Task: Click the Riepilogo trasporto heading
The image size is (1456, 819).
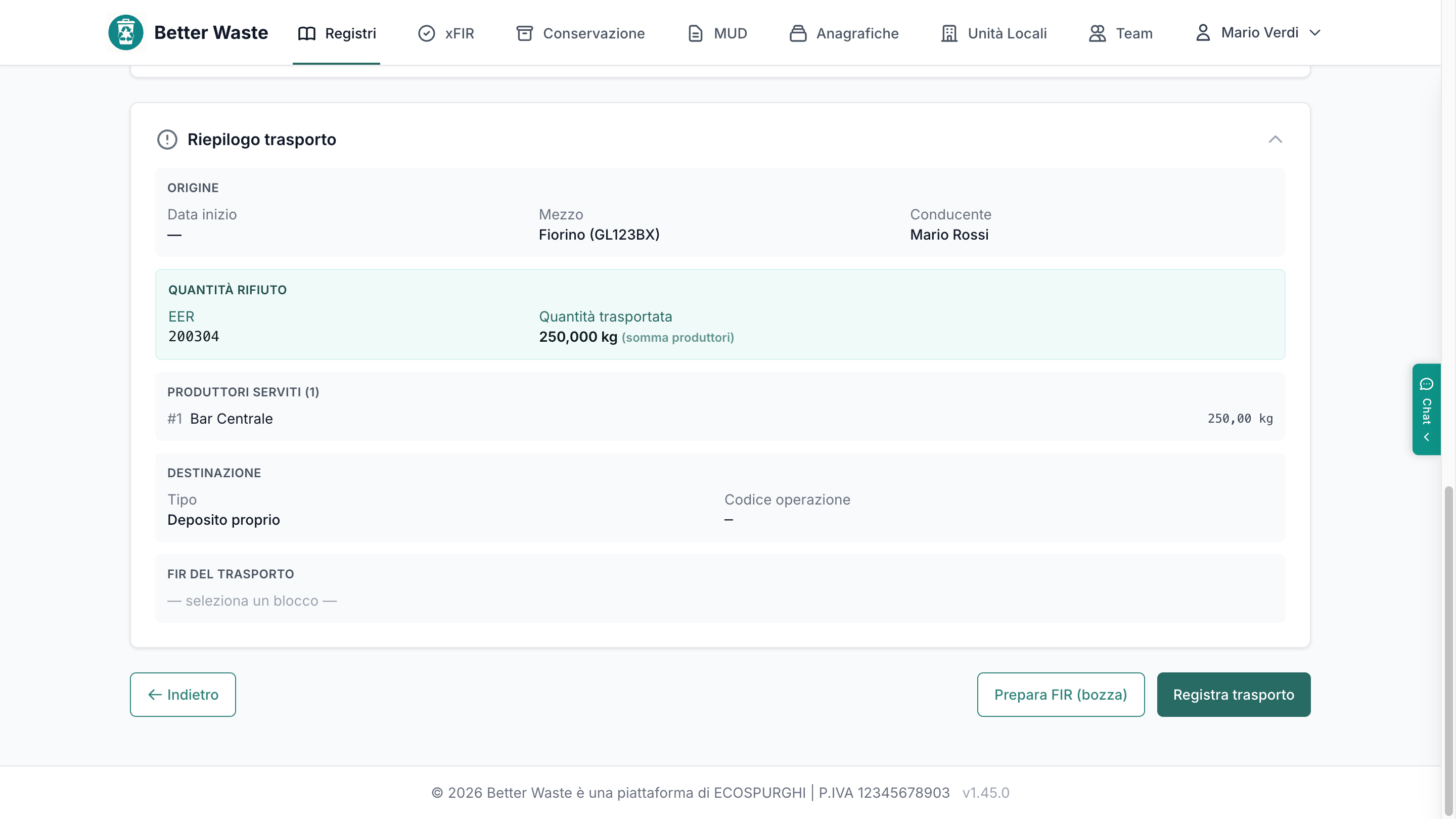Action: (262, 139)
